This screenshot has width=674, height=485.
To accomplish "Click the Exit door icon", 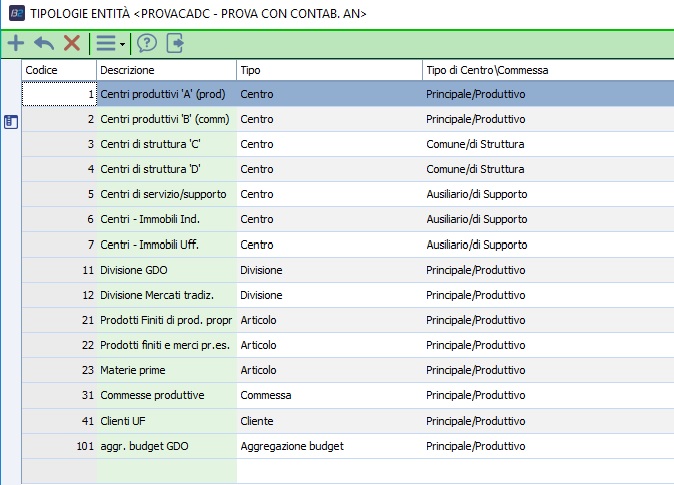I will 175,43.
